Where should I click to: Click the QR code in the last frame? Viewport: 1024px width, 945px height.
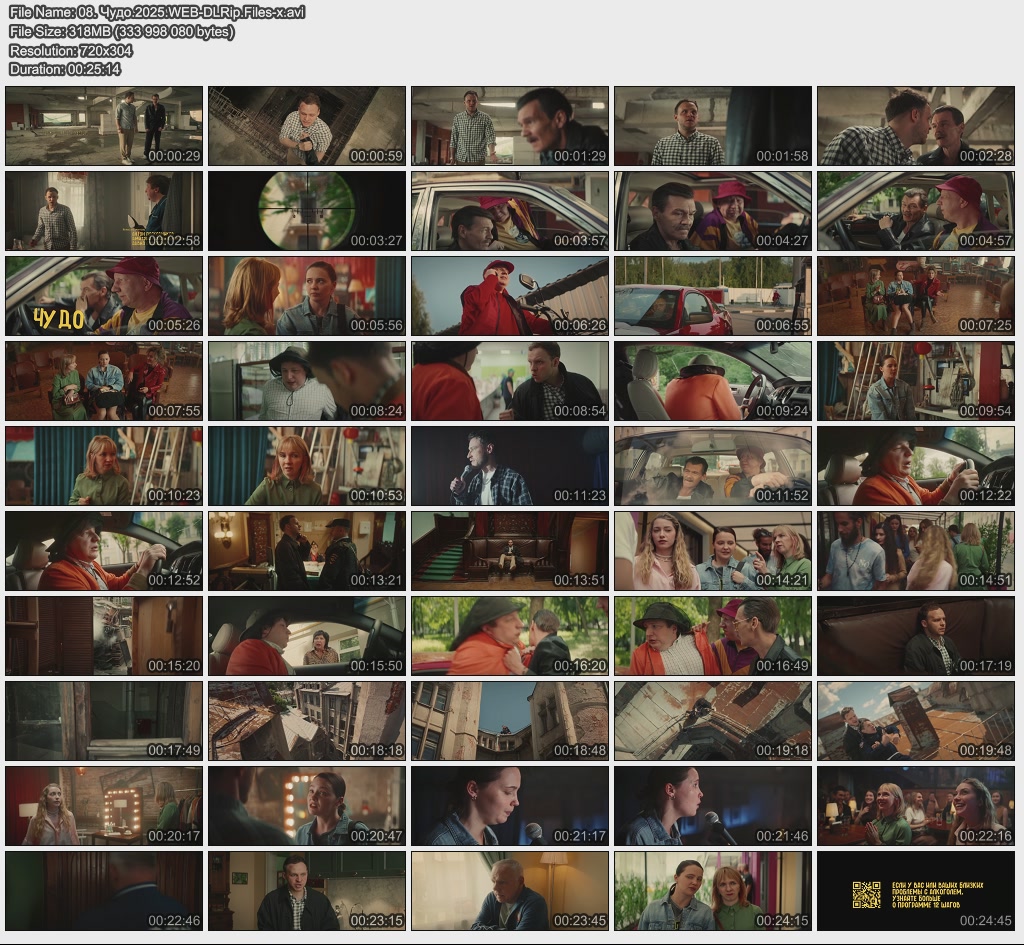866,894
